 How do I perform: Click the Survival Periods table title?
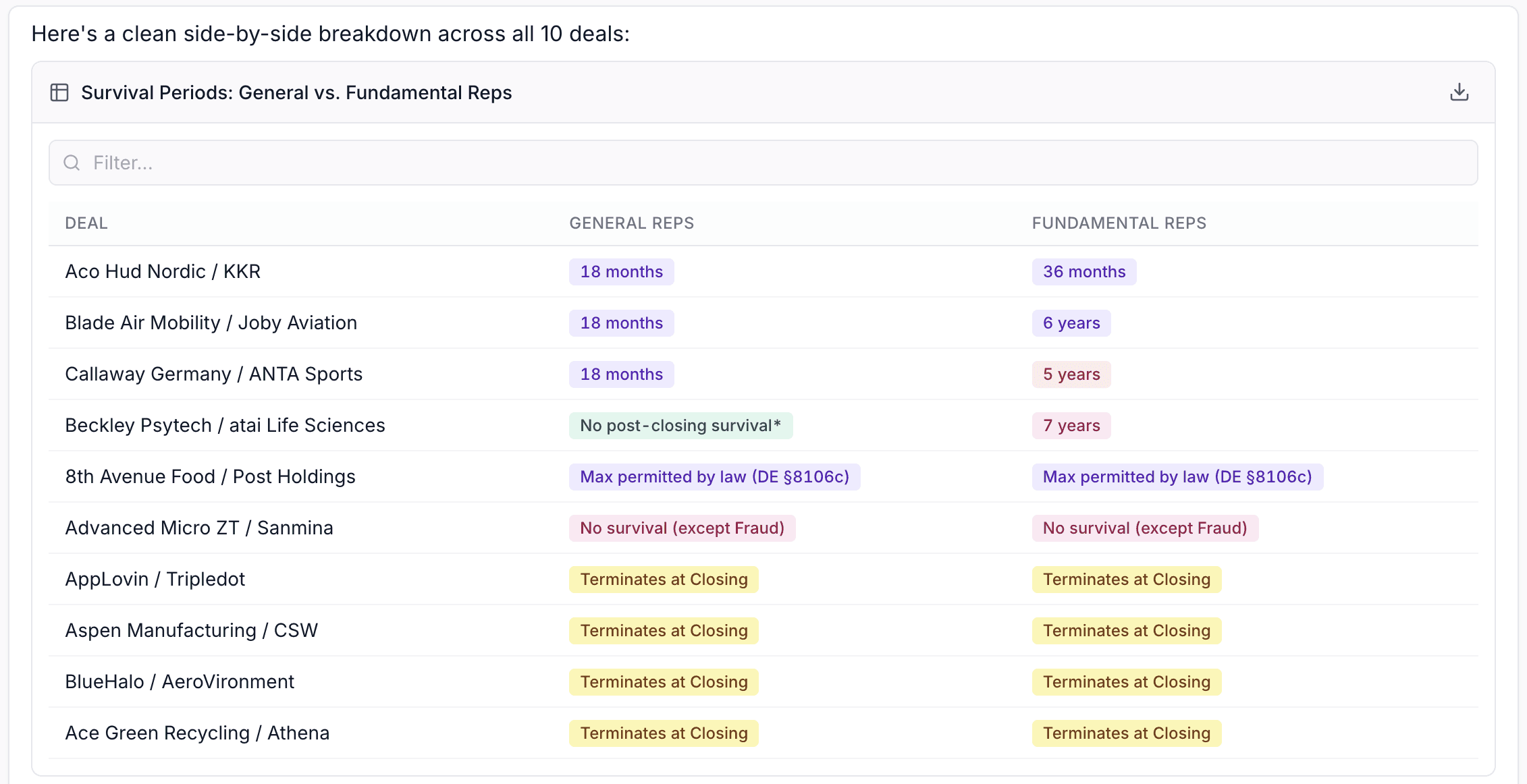pyautogui.click(x=296, y=92)
